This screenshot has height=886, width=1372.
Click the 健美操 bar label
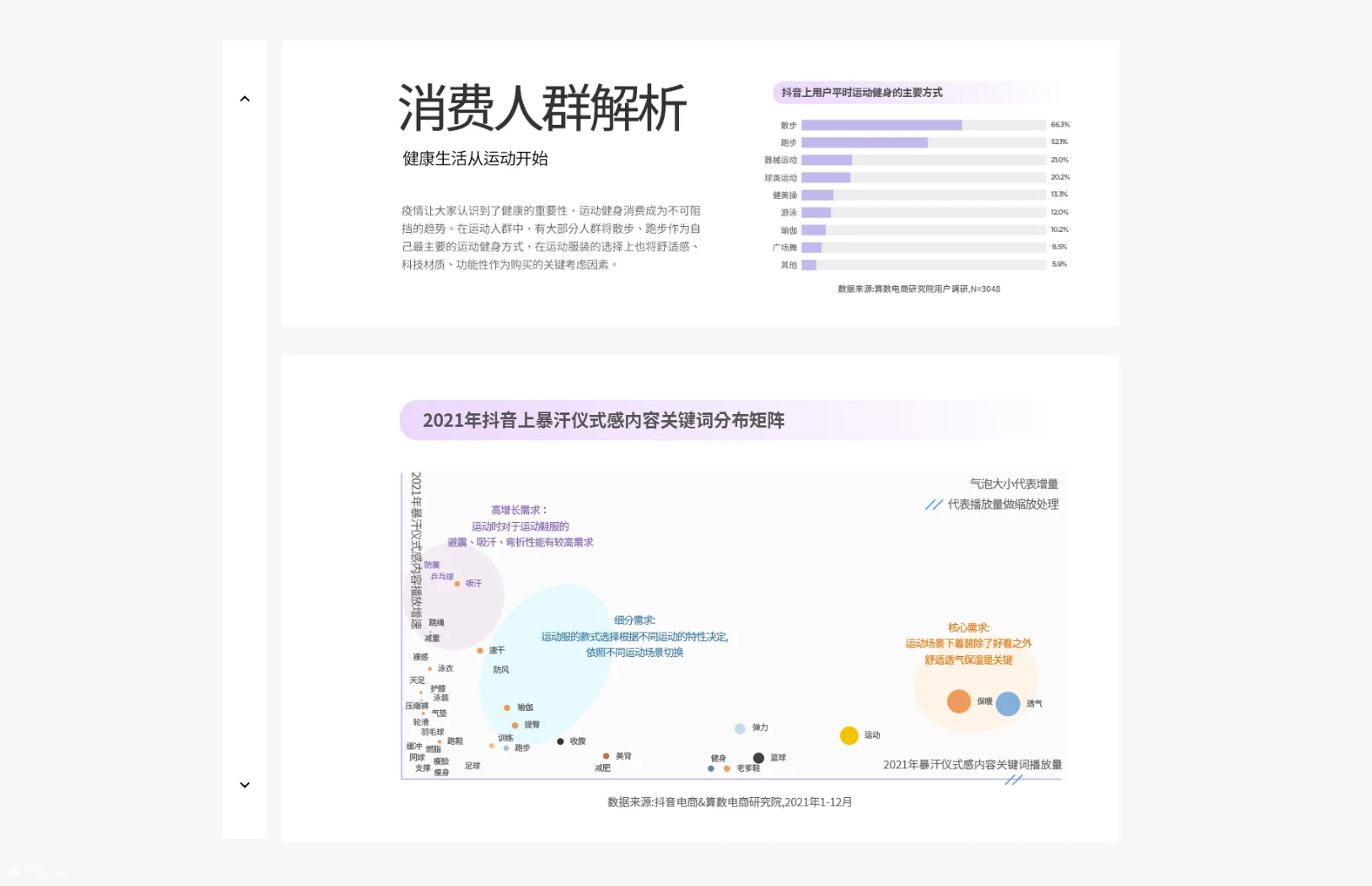[x=784, y=195]
